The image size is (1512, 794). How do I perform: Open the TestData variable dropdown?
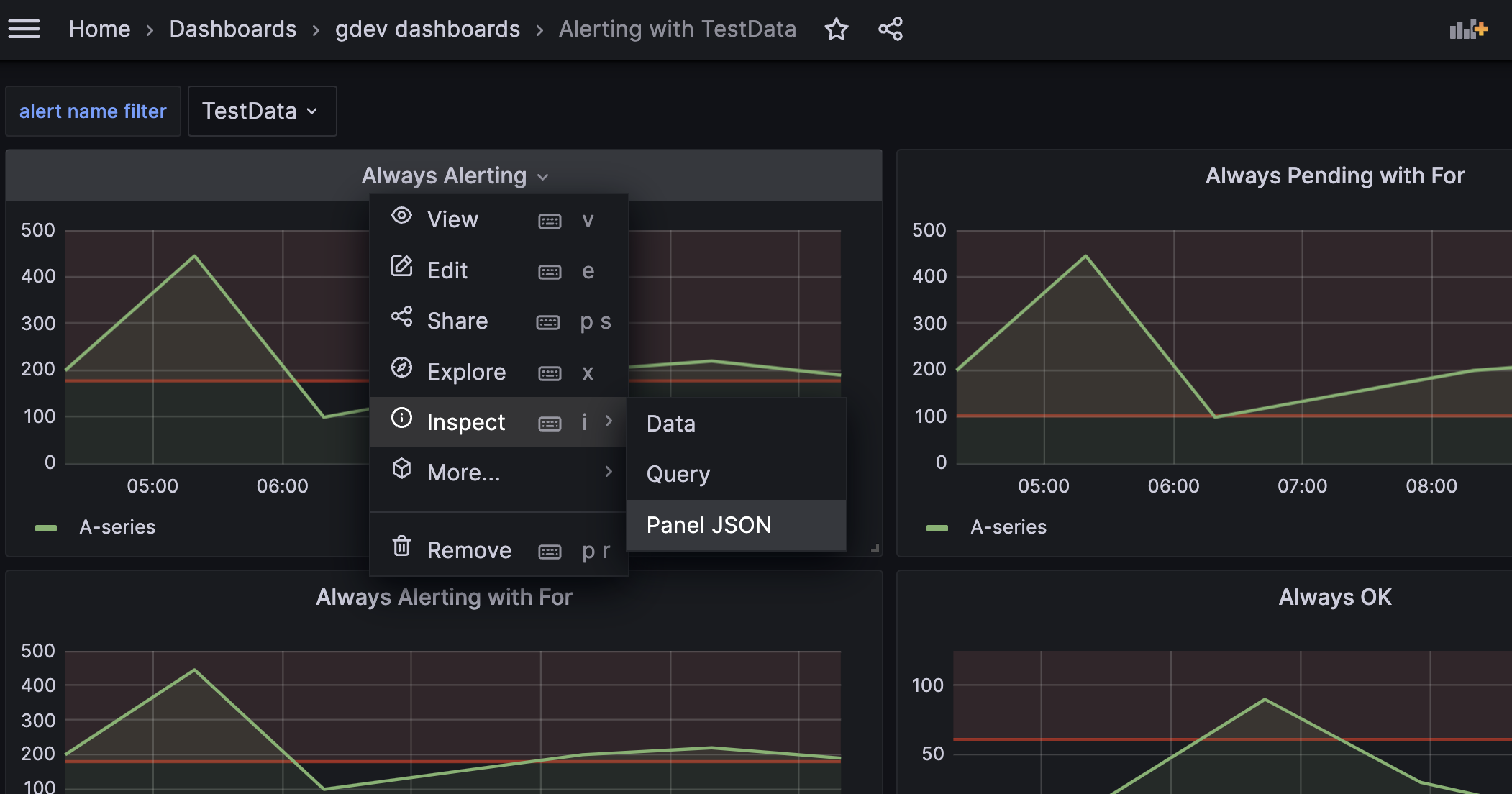click(262, 111)
